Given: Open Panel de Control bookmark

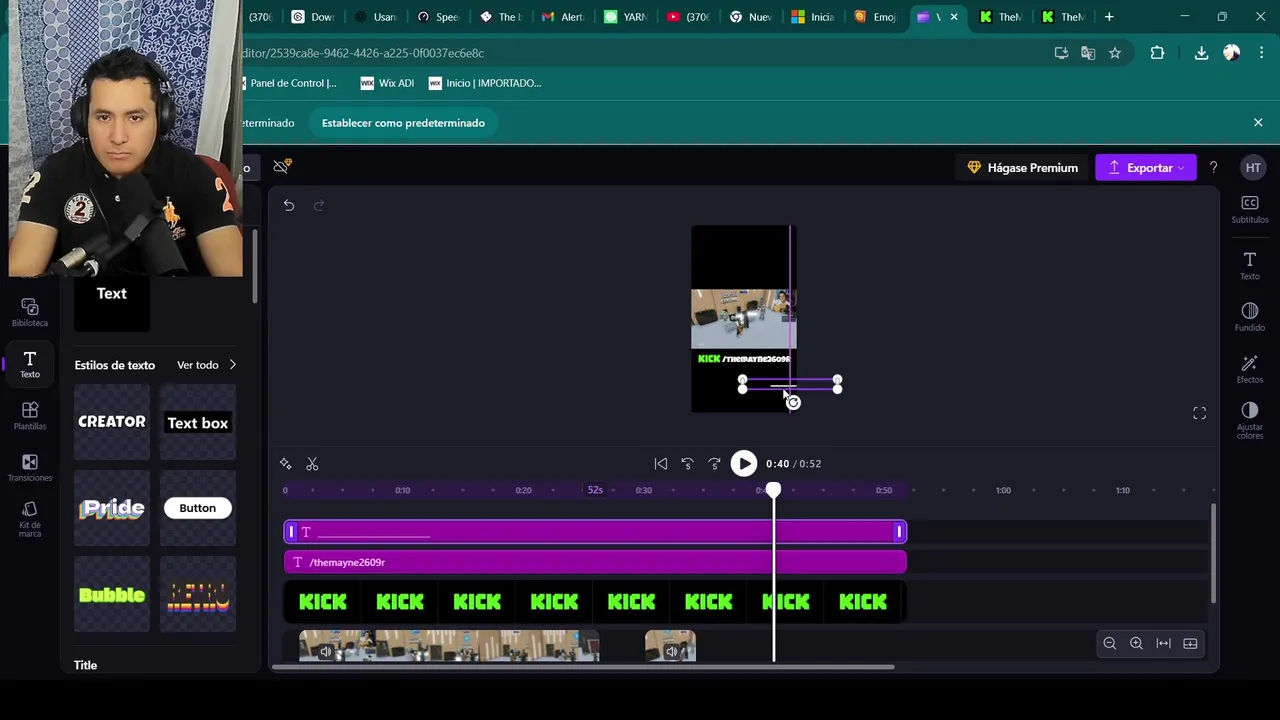Looking at the screenshot, I should click(x=290, y=83).
